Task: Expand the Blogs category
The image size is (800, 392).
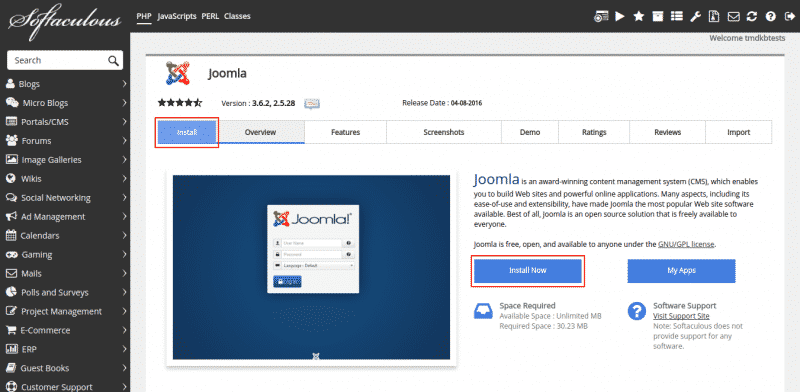Action: click(65, 84)
